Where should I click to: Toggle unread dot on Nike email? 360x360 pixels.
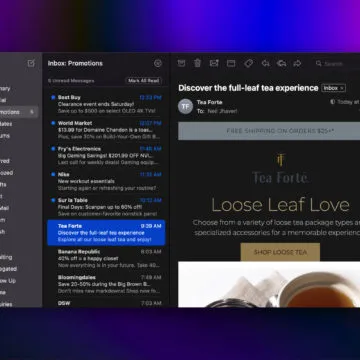point(53,174)
